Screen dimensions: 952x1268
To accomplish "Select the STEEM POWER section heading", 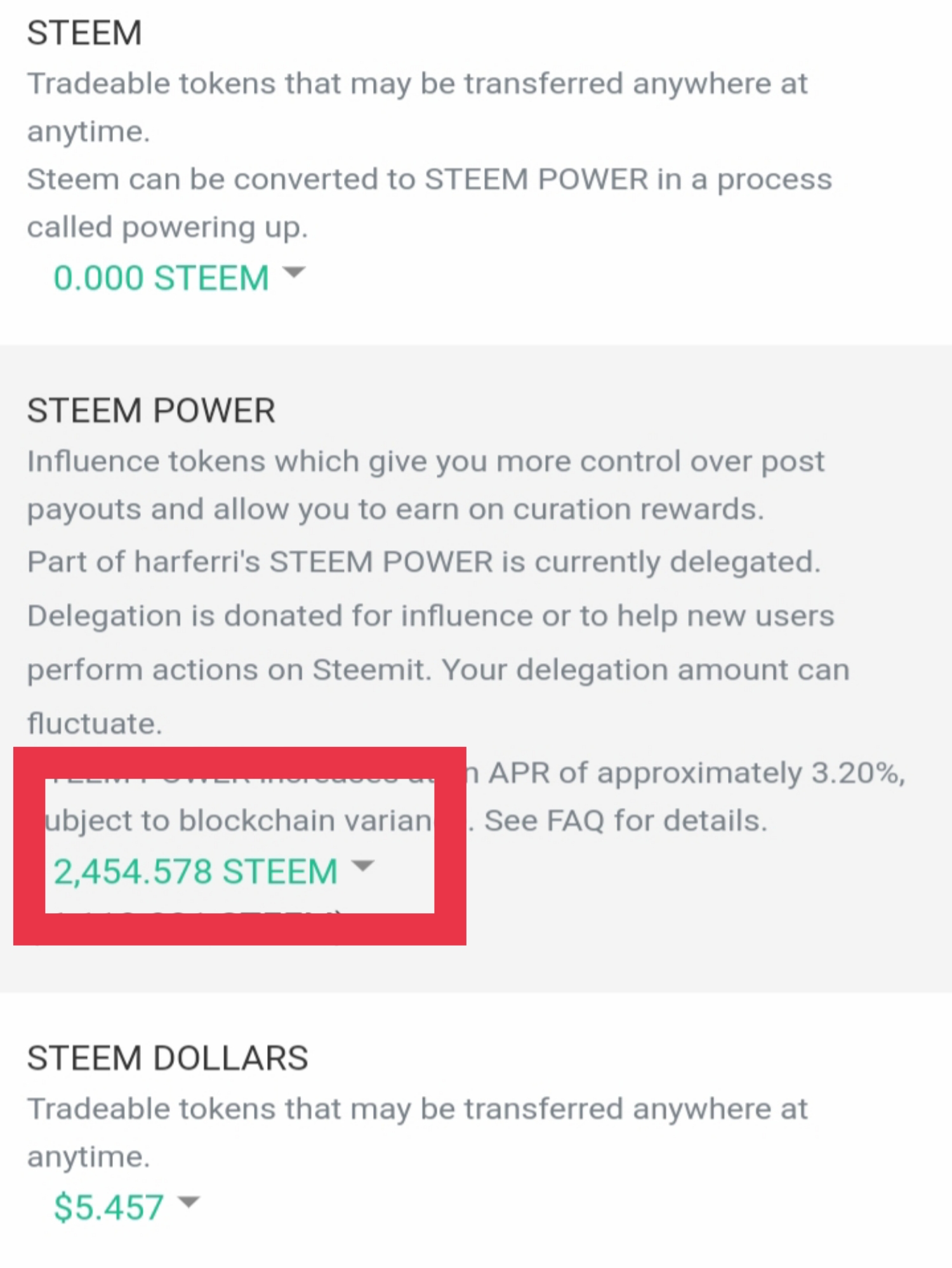I will tap(151, 411).
